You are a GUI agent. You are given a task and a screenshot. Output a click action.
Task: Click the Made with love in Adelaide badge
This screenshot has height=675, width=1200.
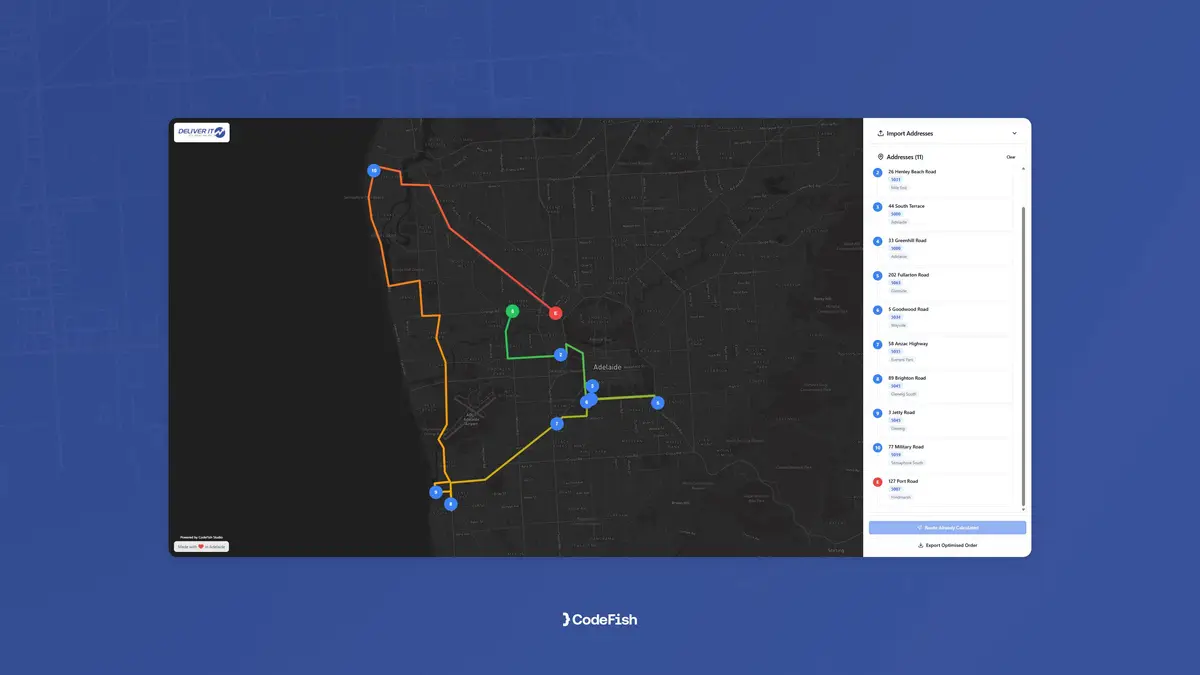point(202,547)
